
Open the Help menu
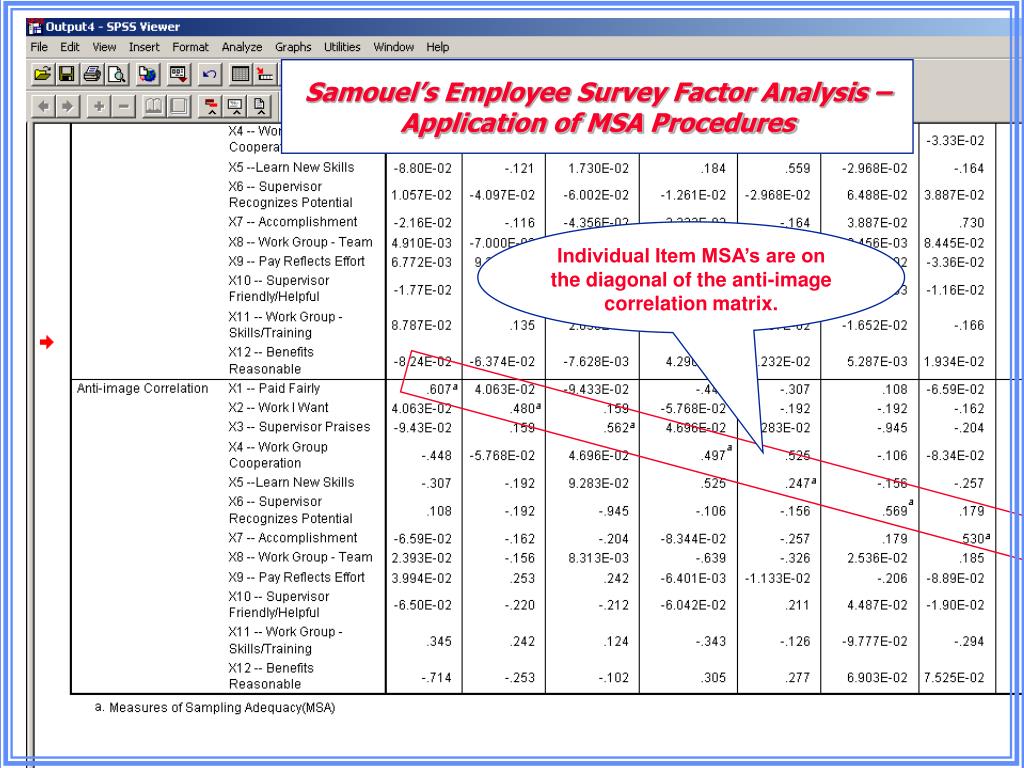438,47
